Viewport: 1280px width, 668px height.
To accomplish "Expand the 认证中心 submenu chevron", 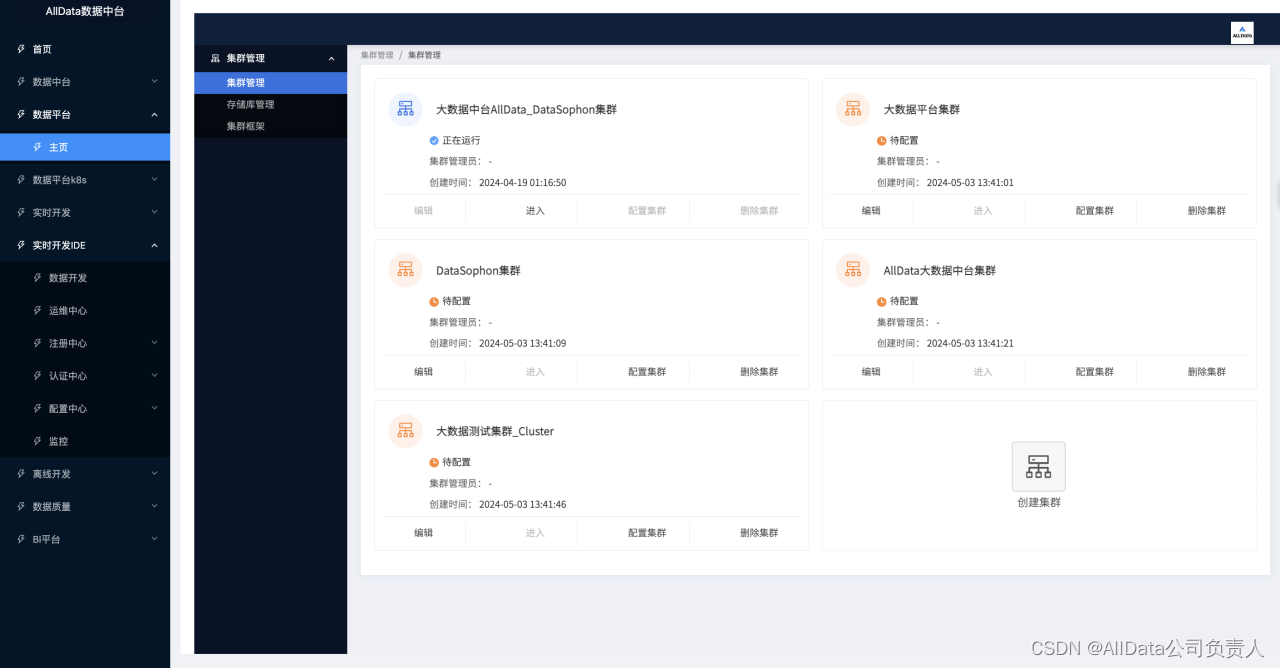I will [x=154, y=376].
